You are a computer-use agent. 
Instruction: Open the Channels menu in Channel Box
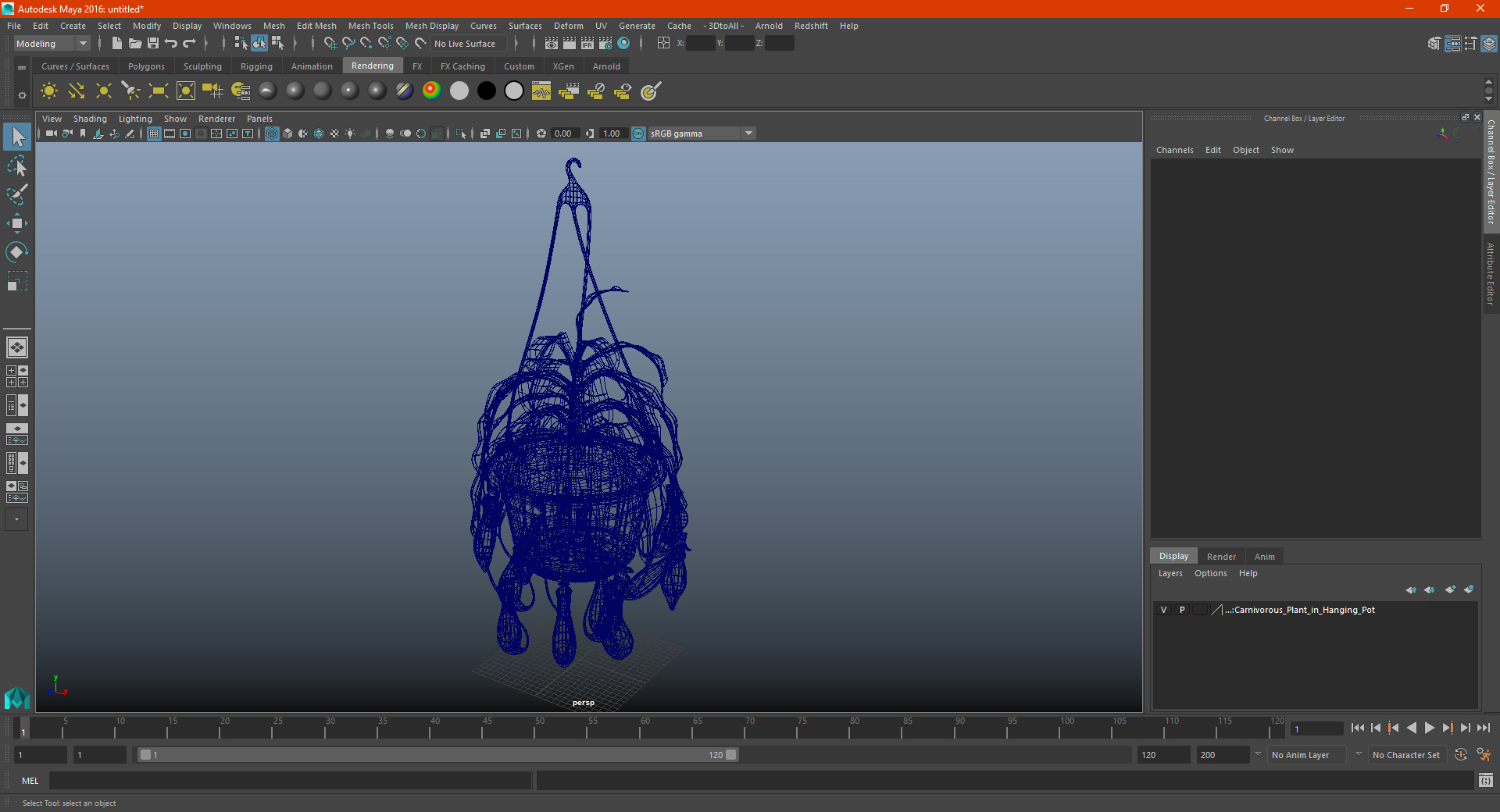pyautogui.click(x=1174, y=150)
